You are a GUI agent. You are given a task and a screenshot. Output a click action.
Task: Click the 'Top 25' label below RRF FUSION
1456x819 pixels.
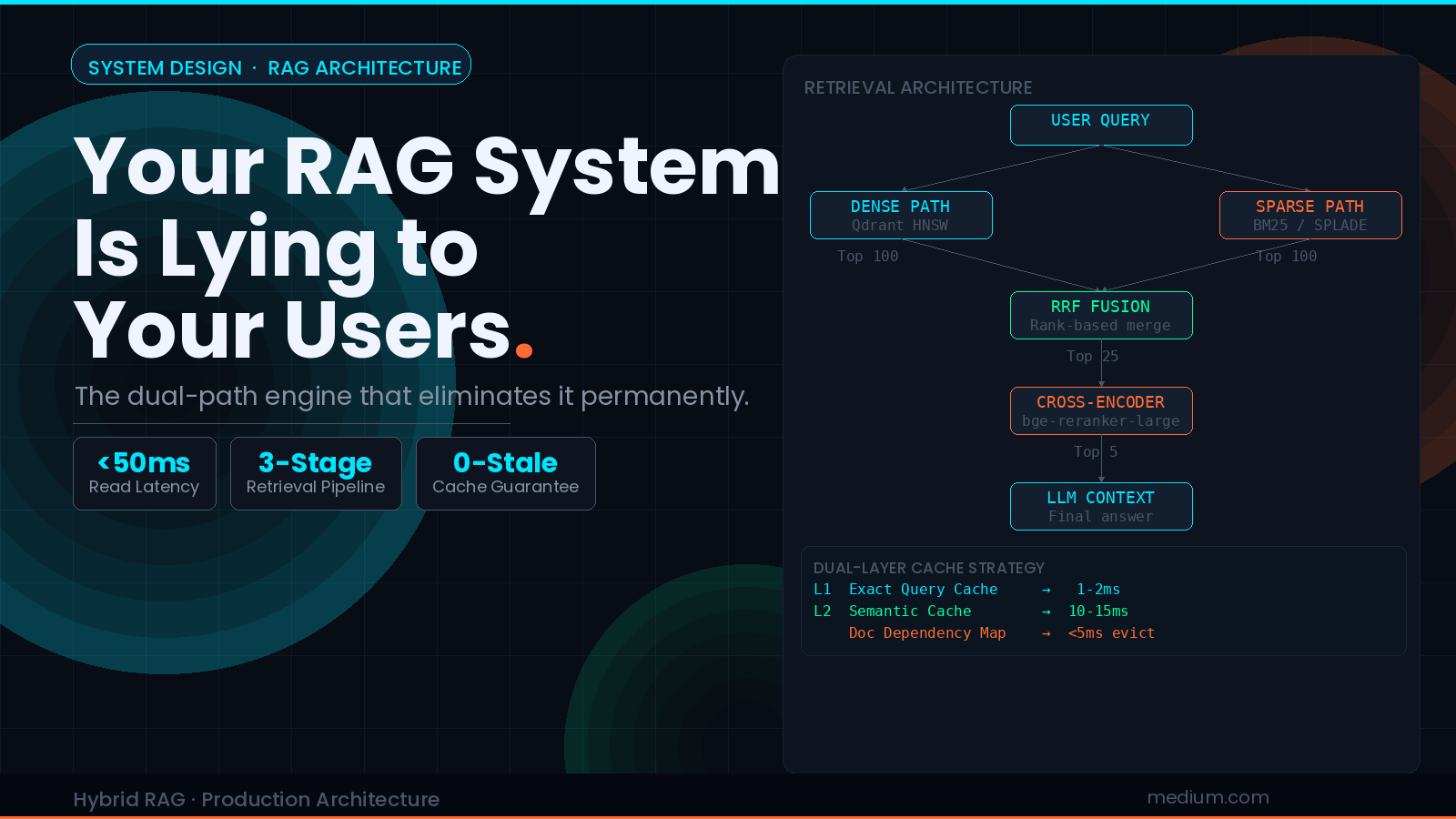(x=1093, y=357)
